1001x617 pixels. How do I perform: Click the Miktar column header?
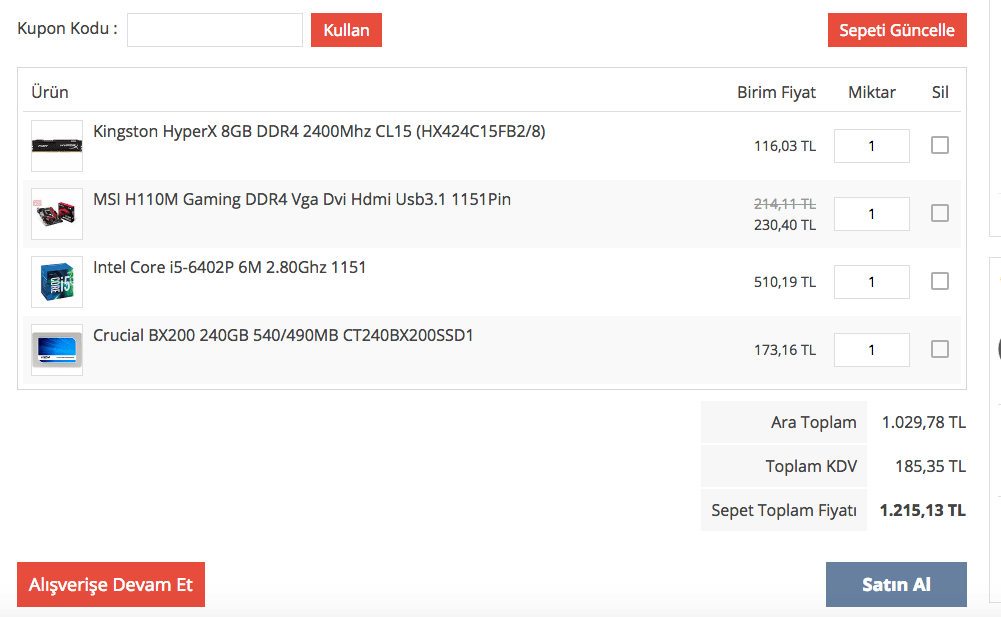point(871,93)
